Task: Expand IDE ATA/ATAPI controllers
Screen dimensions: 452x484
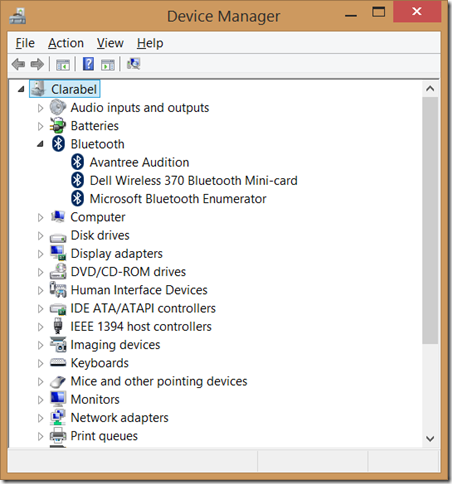Action: (40, 309)
